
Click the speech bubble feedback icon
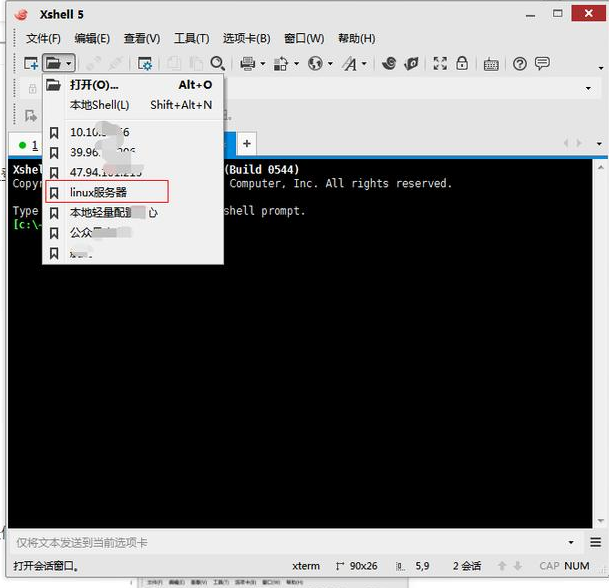(542, 64)
